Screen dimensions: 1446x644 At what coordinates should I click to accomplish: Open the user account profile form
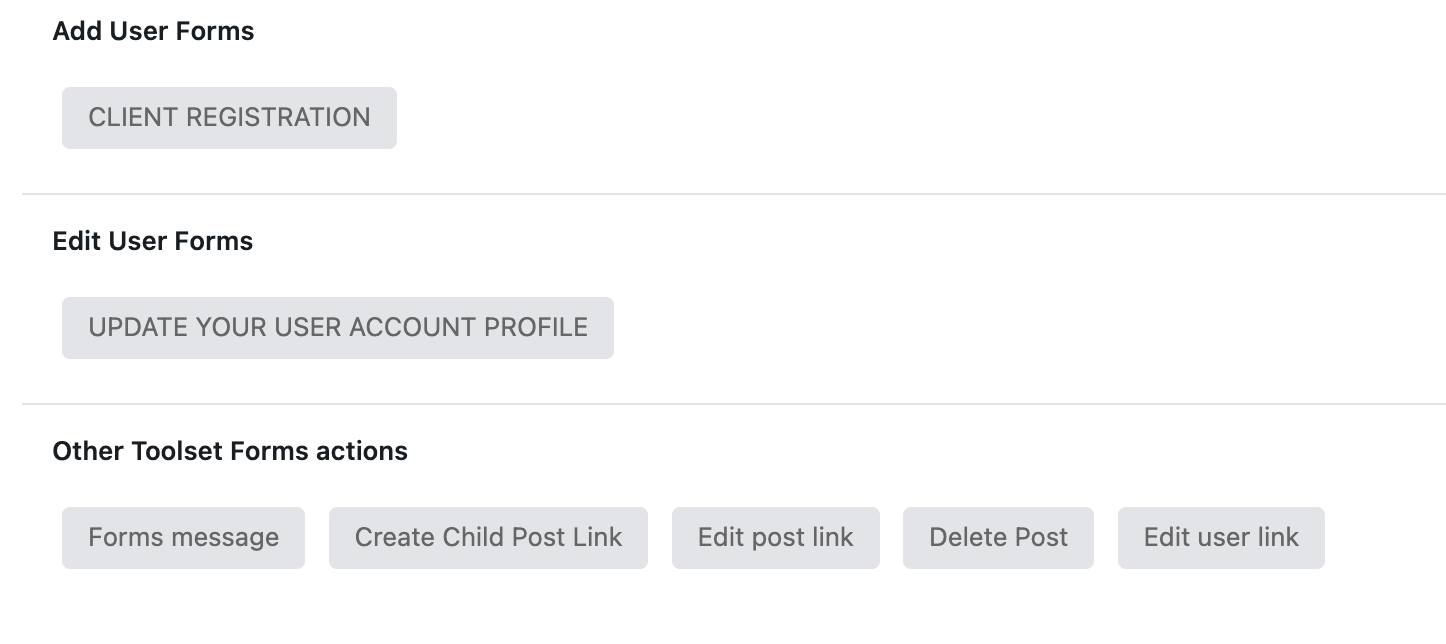pos(338,328)
